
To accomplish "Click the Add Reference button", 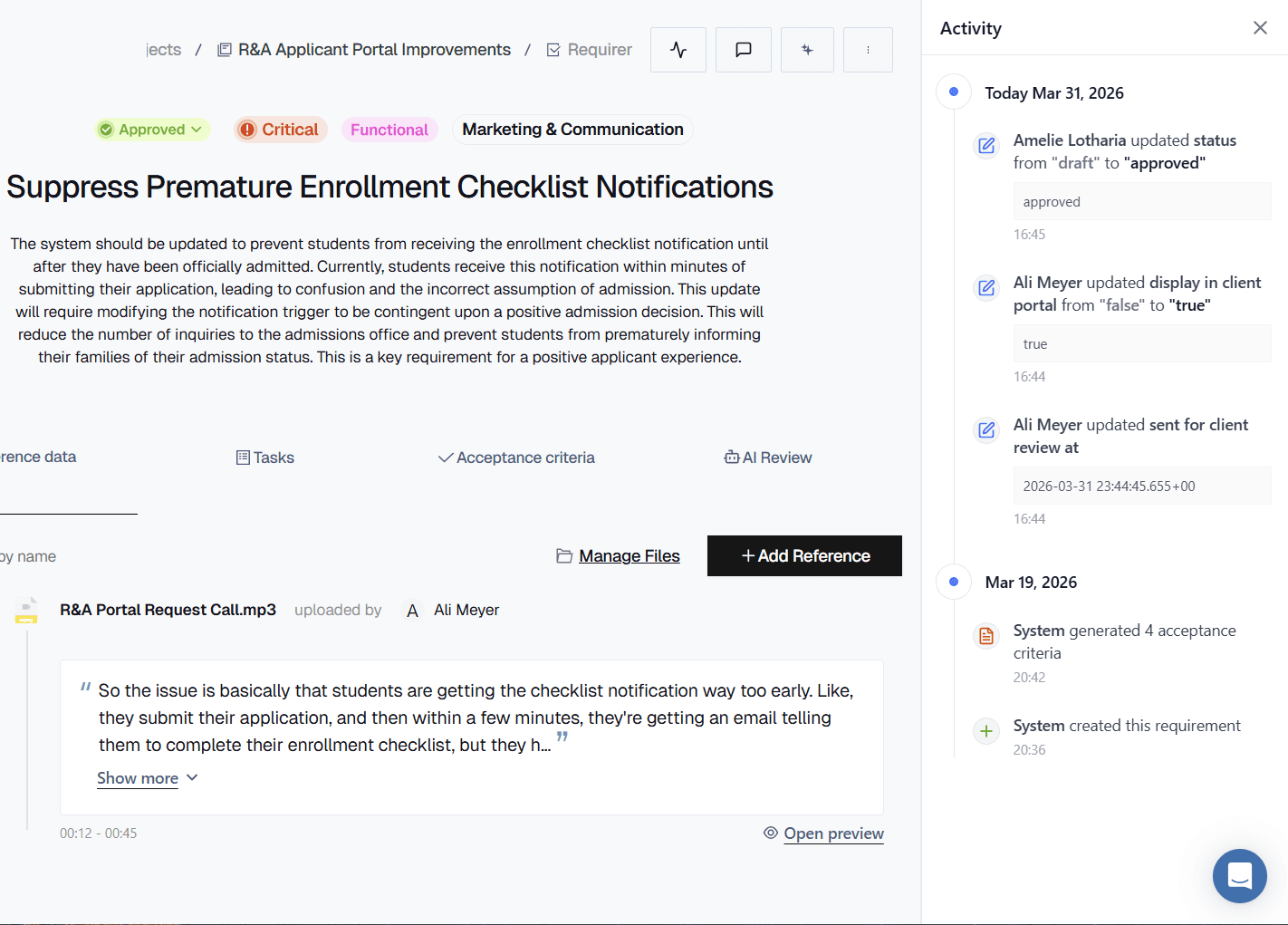I will coord(804,555).
